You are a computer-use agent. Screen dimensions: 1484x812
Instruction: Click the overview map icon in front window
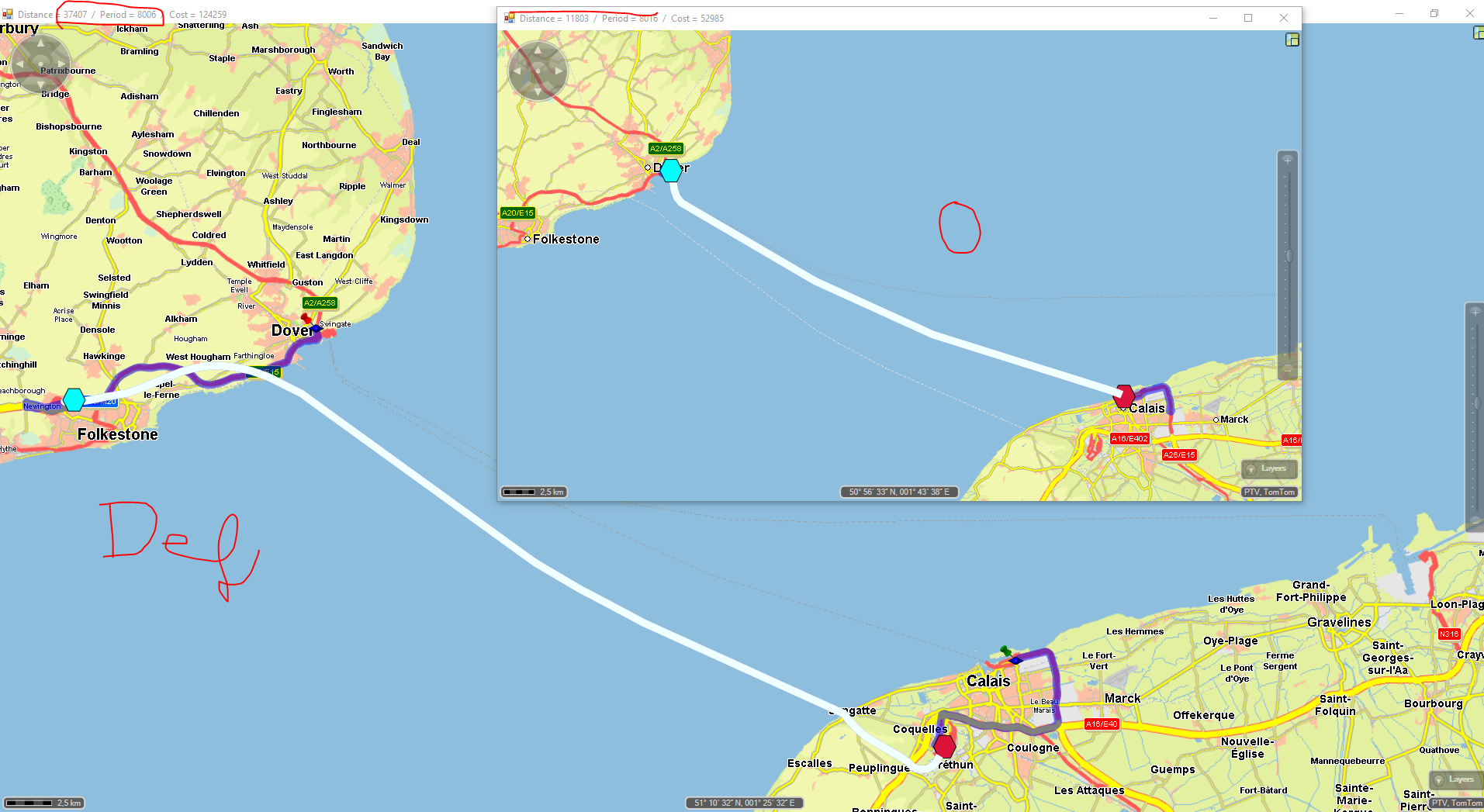[1292, 40]
